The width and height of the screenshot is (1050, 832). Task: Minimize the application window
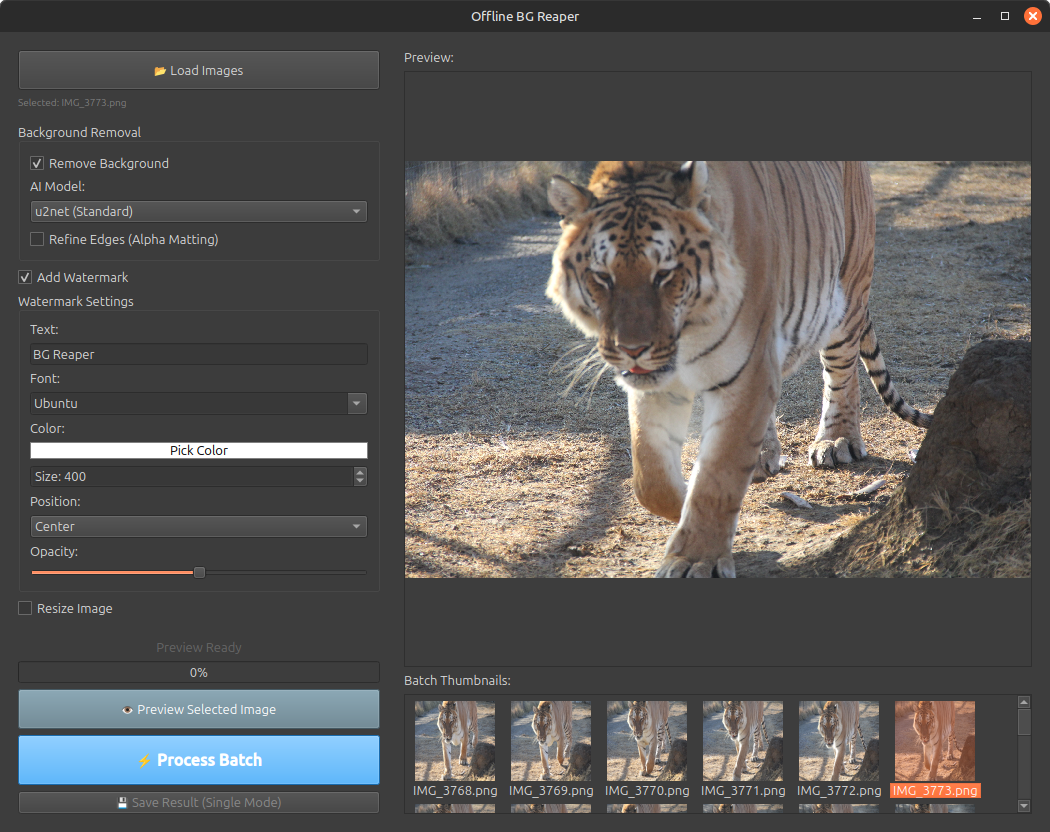[979, 16]
